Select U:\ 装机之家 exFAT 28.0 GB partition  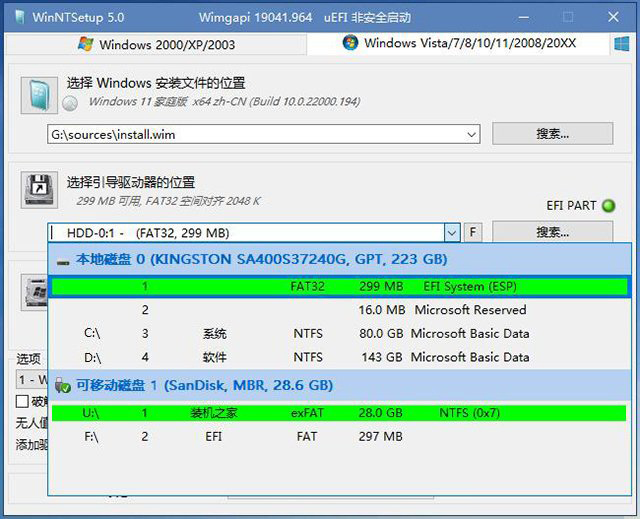[x=339, y=413]
